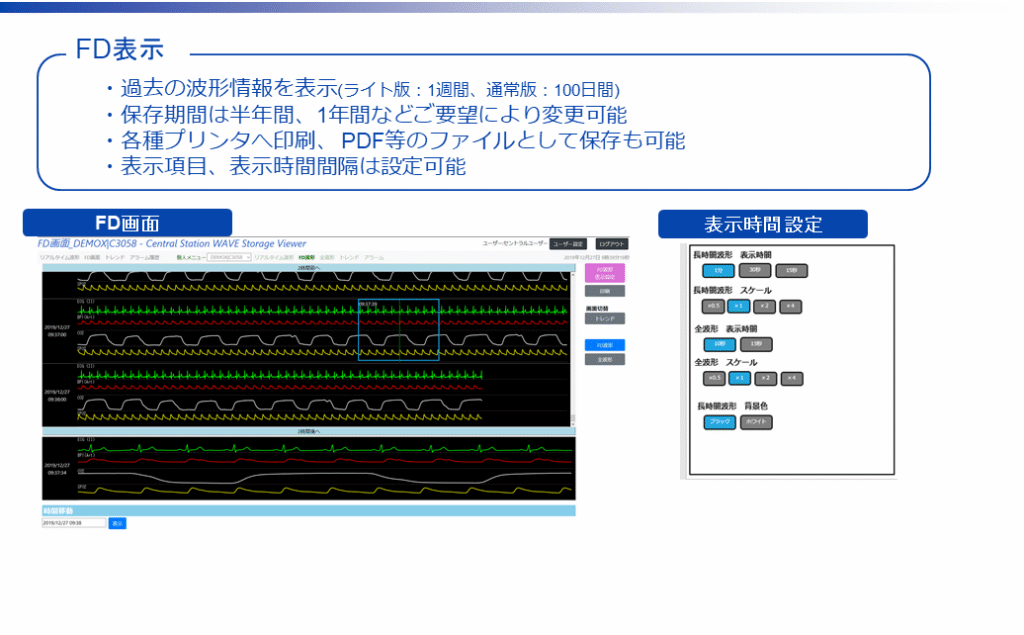This screenshot has width=1024, height=635.
Task: Switch waveform background color to ホワイト
Action: 756,422
